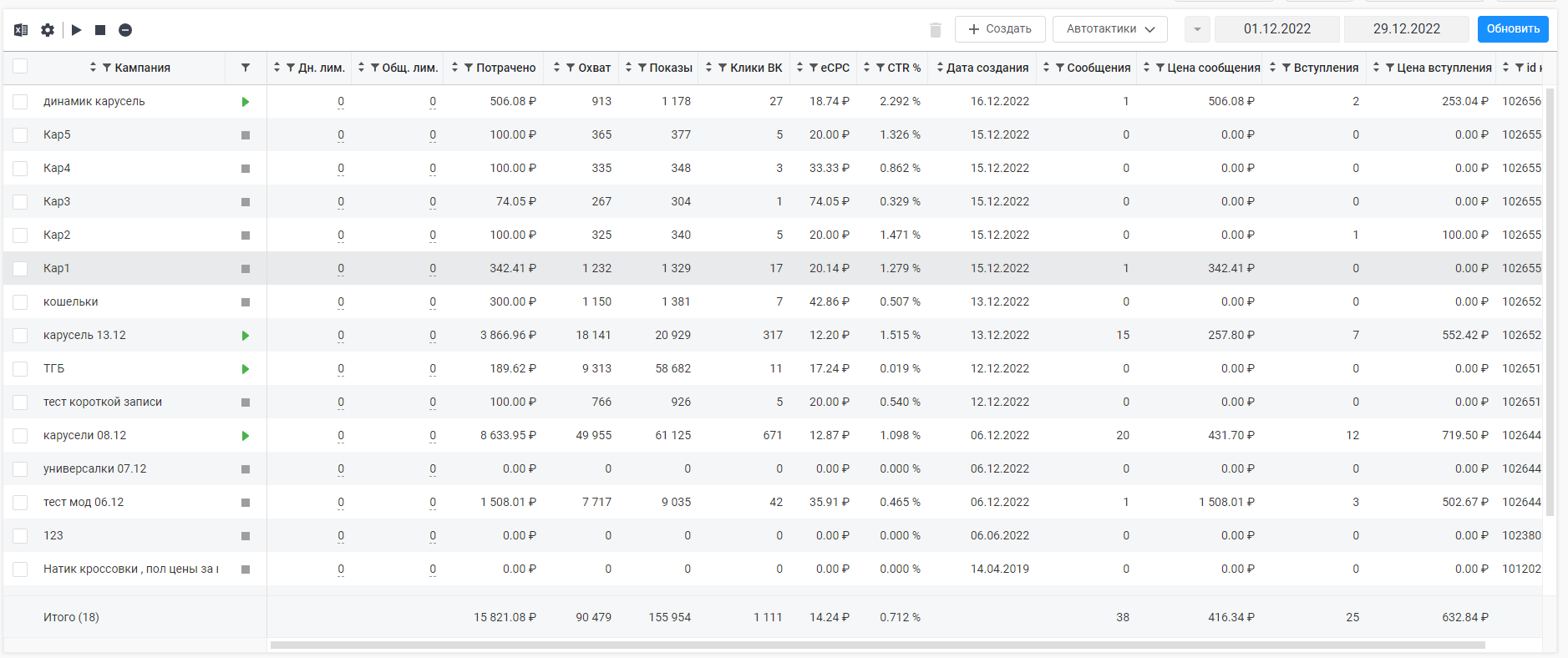Click the gray stop status icon for кошельки
1568x658 pixels.
(246, 302)
